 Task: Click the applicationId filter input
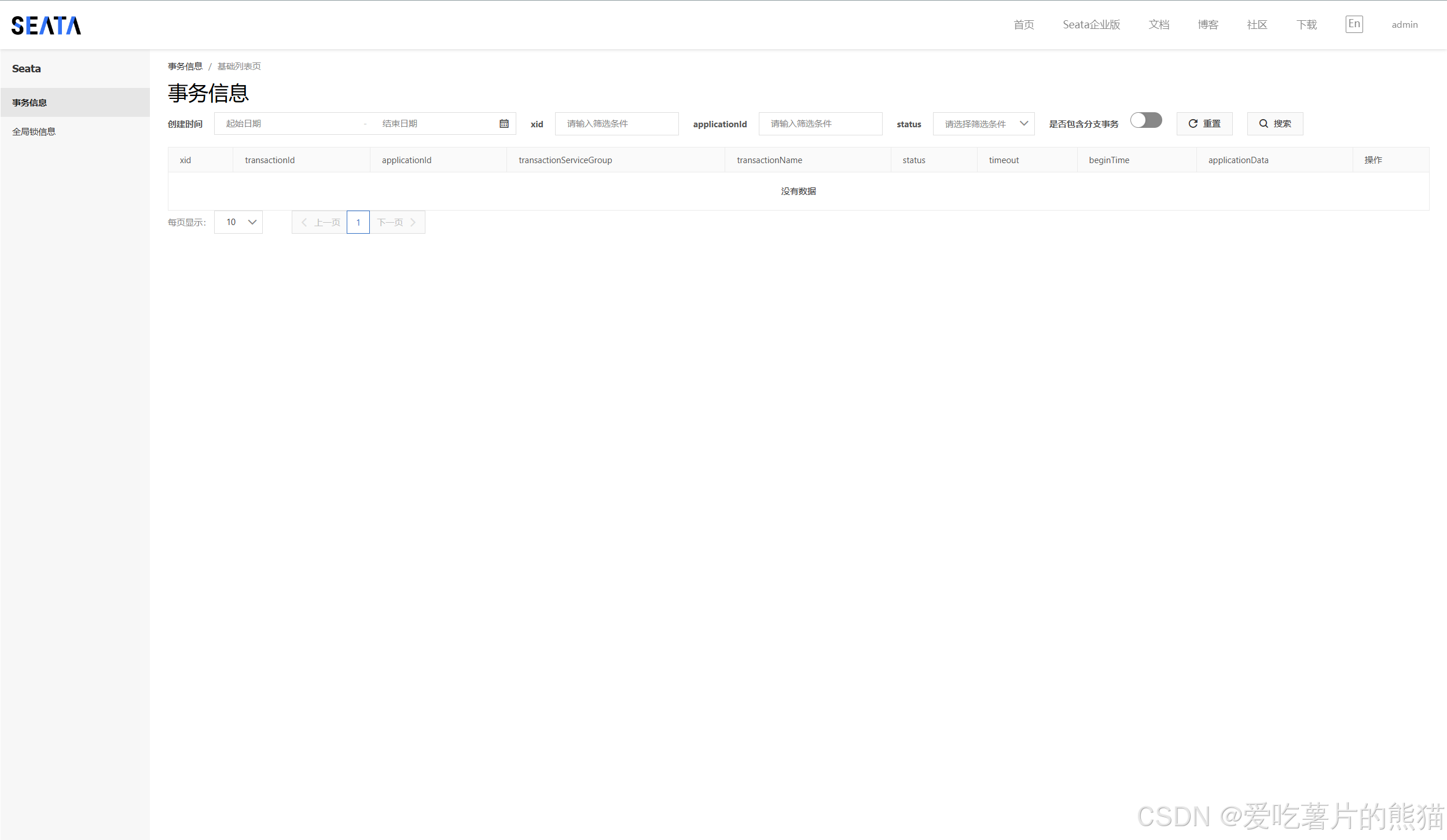pyautogui.click(x=820, y=124)
